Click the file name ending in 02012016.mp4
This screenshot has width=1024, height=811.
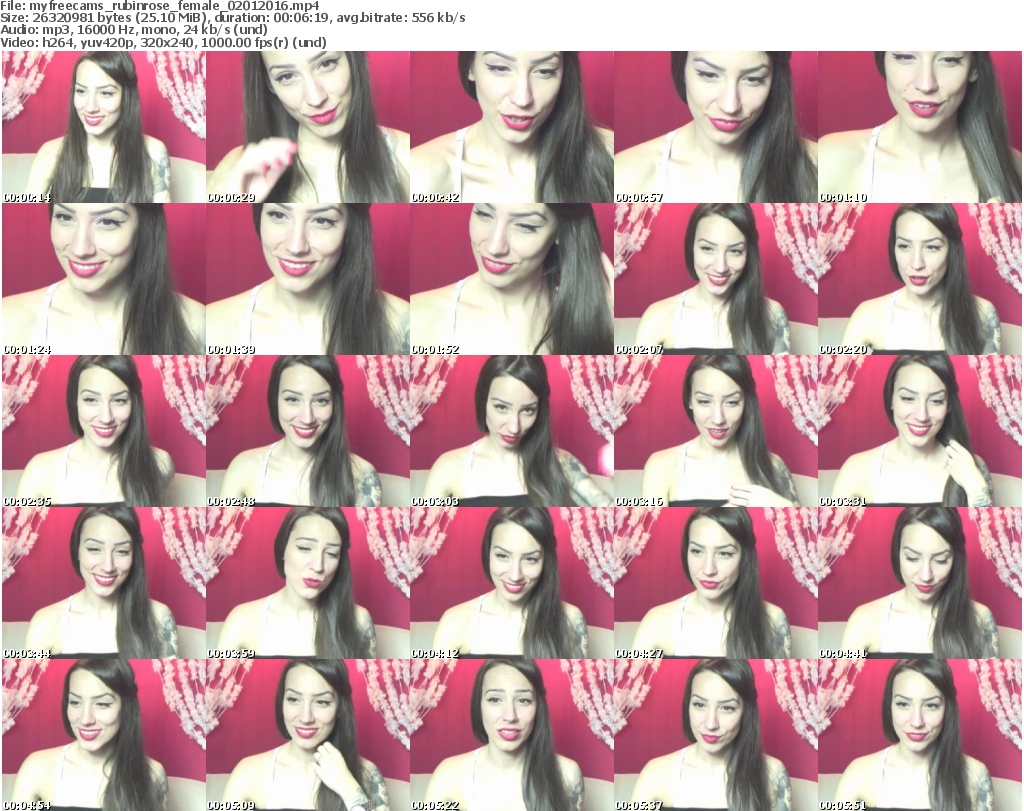(x=174, y=6)
